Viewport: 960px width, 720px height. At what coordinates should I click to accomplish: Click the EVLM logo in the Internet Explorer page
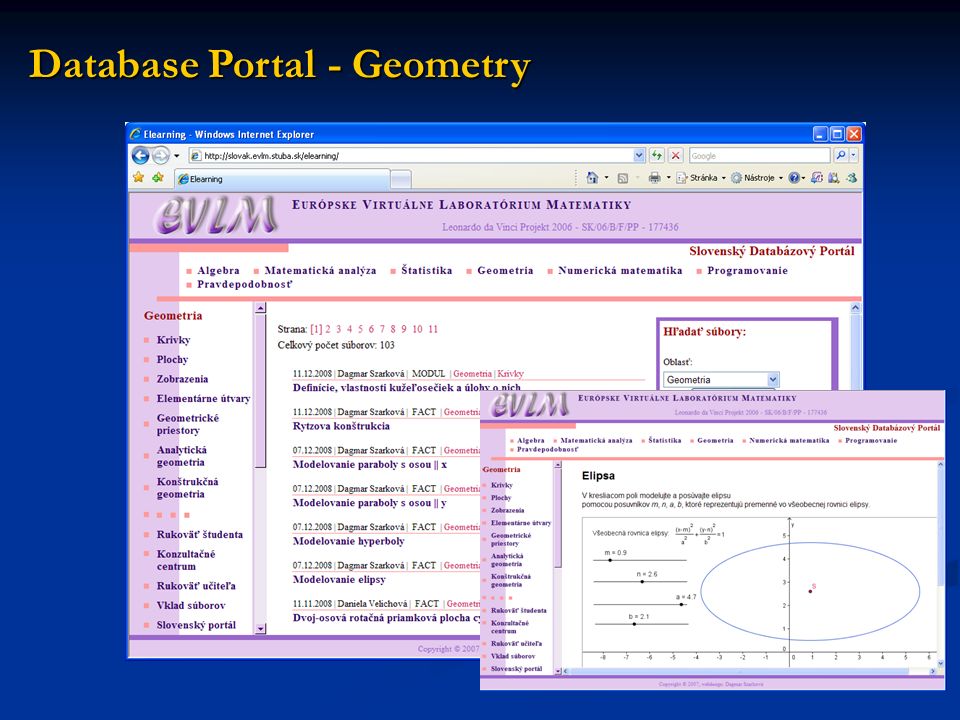(215, 216)
